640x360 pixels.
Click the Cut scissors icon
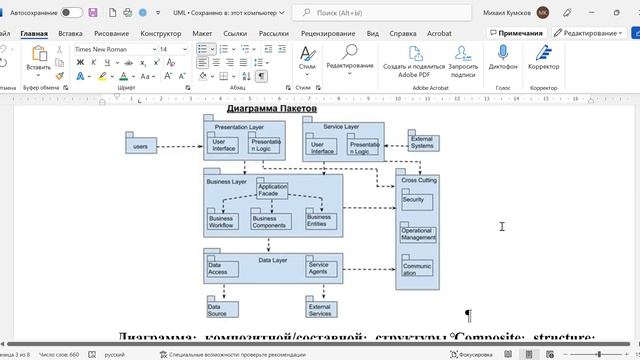click(x=60, y=50)
